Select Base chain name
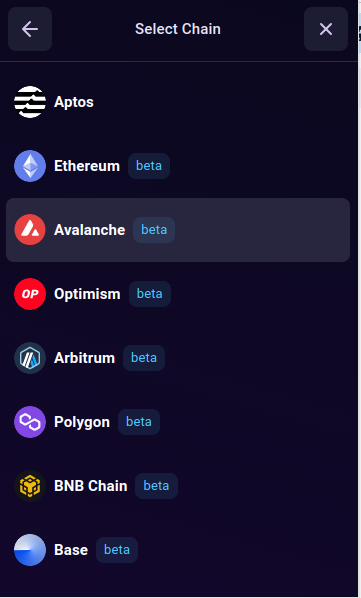This screenshot has height=598, width=361. click(x=71, y=550)
